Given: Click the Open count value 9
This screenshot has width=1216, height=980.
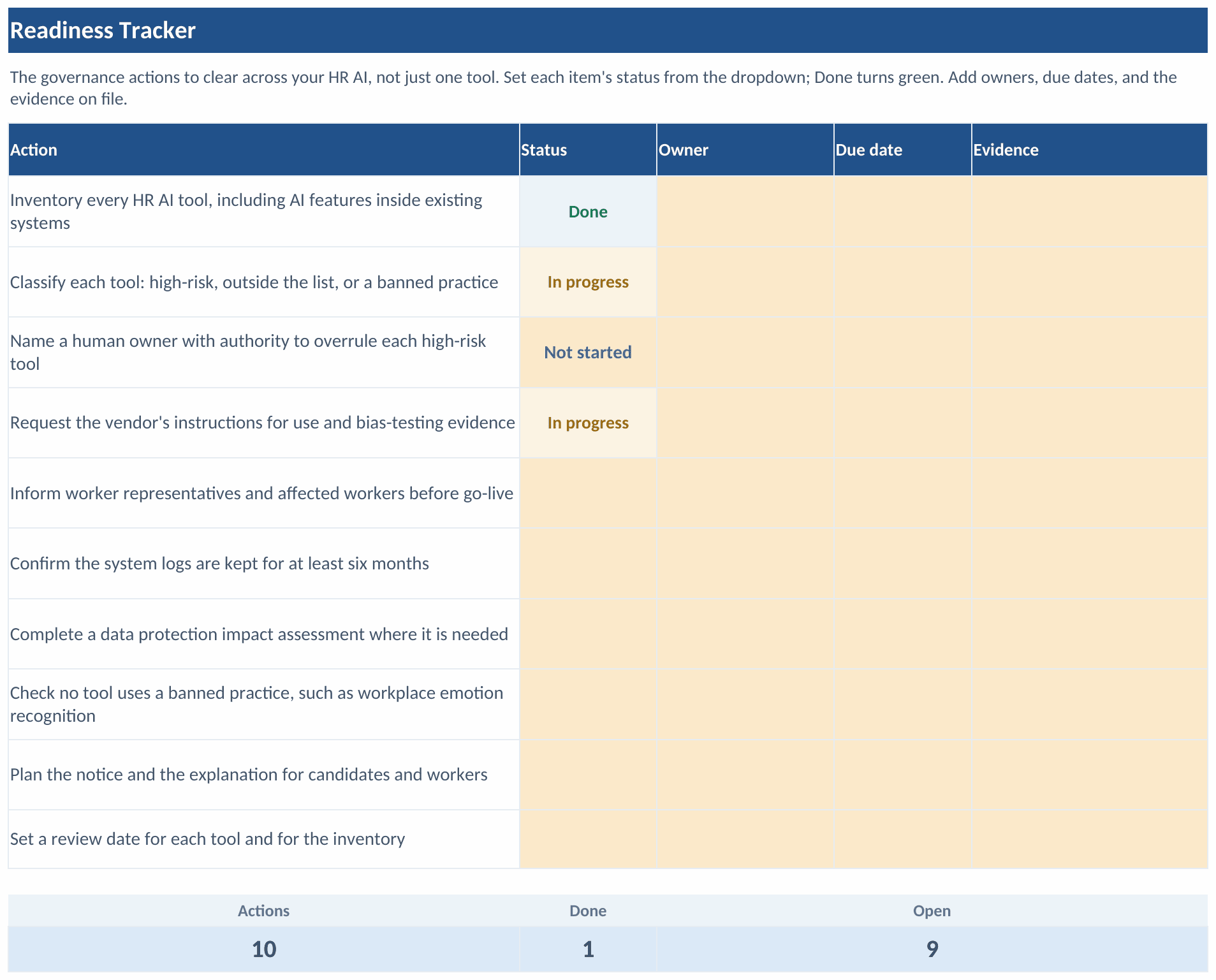Looking at the screenshot, I should 932,949.
